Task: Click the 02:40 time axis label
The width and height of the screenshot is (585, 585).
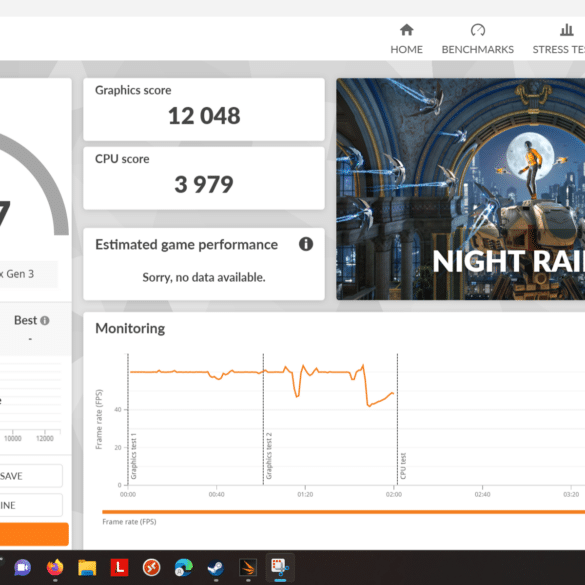Action: 482,494
